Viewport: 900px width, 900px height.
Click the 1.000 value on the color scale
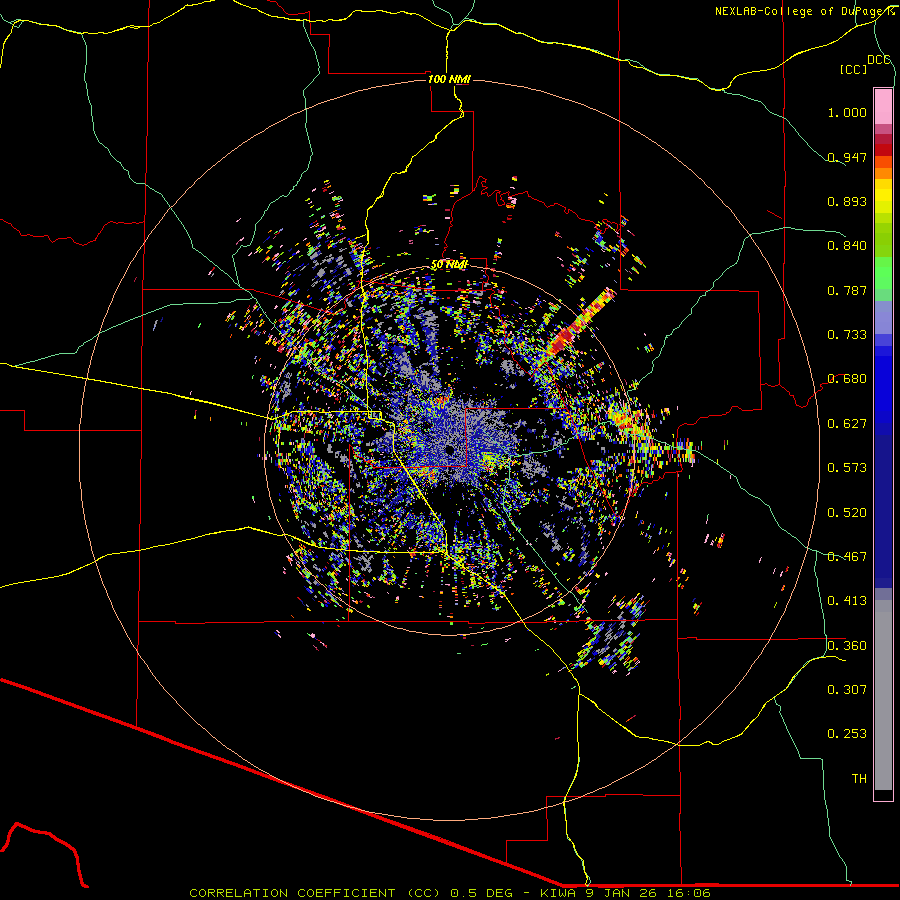[x=847, y=112]
